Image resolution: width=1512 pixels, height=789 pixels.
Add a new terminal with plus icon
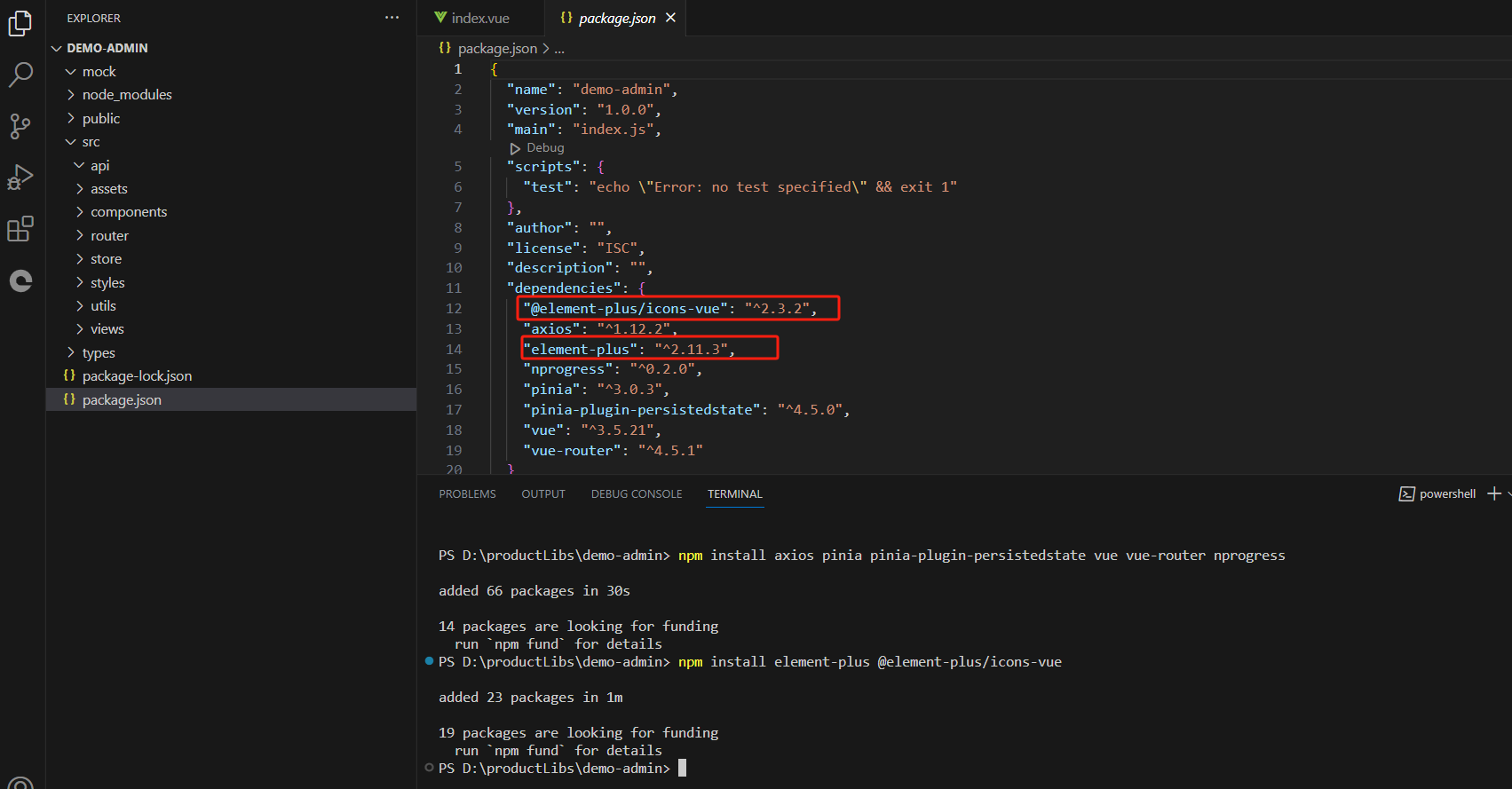[1494, 493]
